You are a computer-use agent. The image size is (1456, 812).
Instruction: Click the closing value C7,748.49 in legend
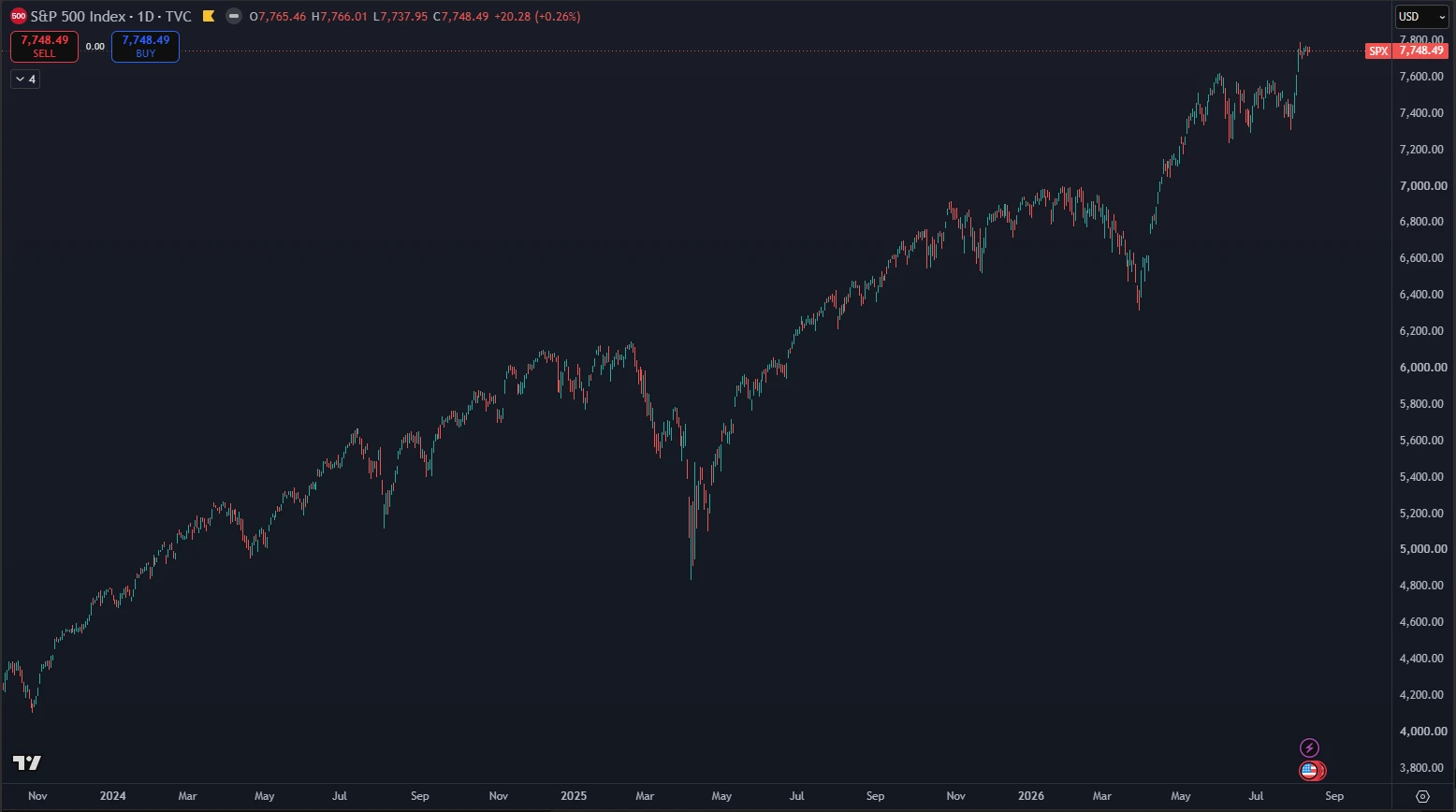click(x=460, y=17)
